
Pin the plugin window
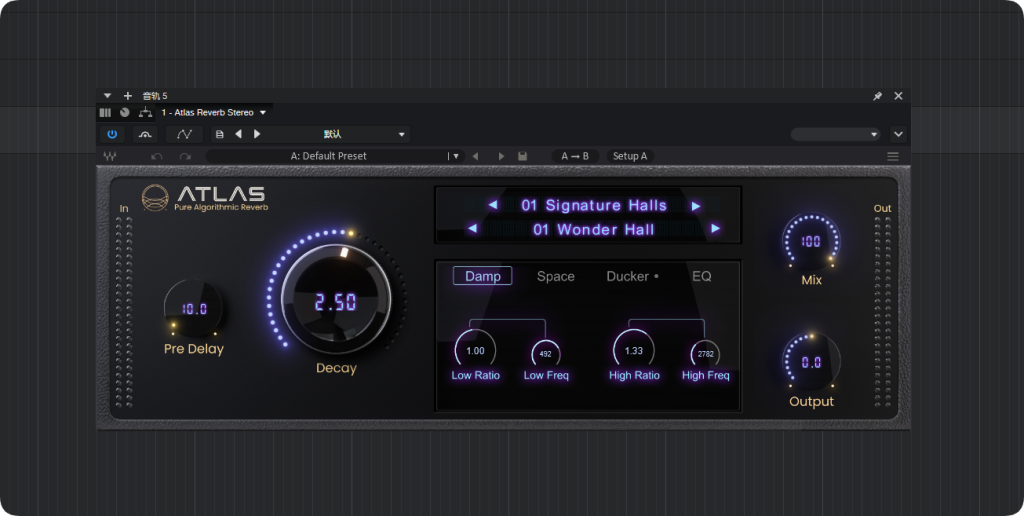(x=878, y=96)
